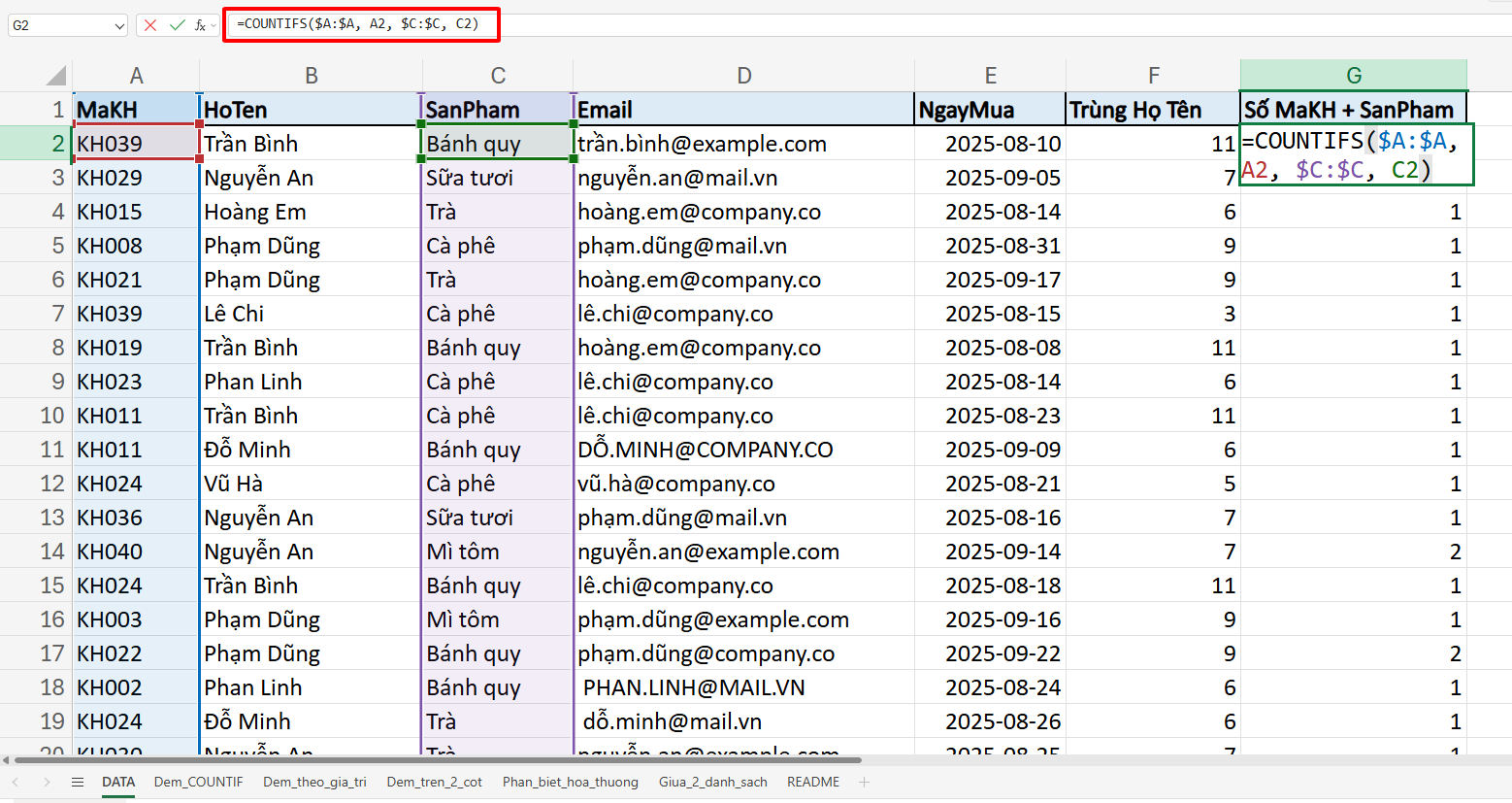The image size is (1512, 803).
Task: Select row 12 header
Action: [36, 484]
